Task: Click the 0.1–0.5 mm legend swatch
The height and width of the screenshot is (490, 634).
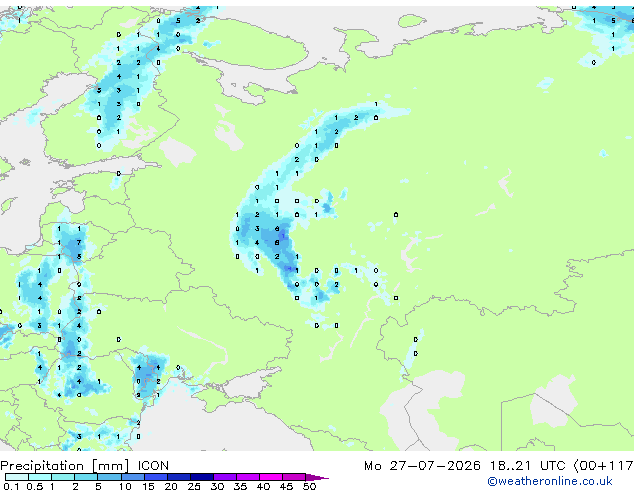Action: 17,477
